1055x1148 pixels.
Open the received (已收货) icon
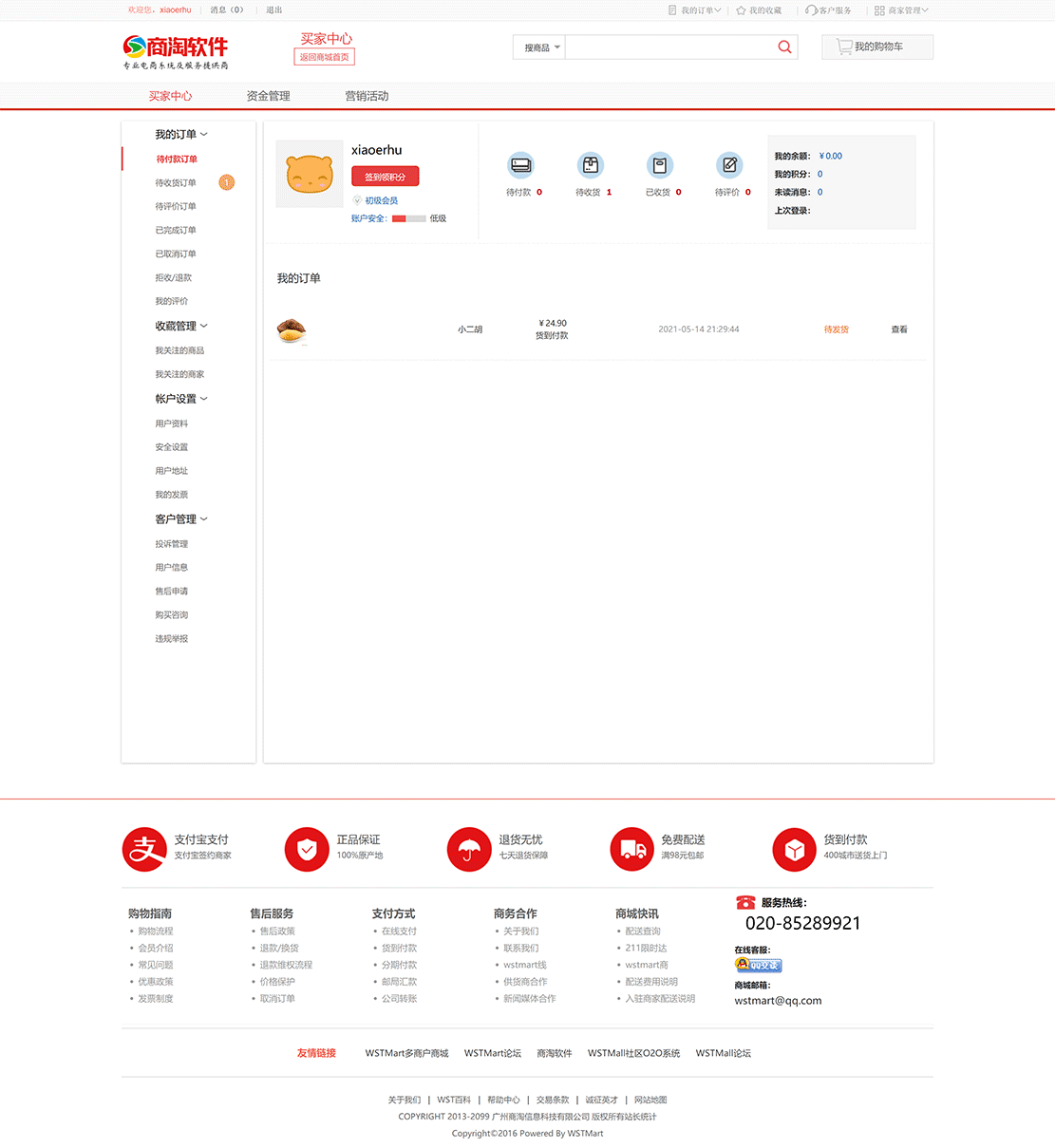(660, 165)
